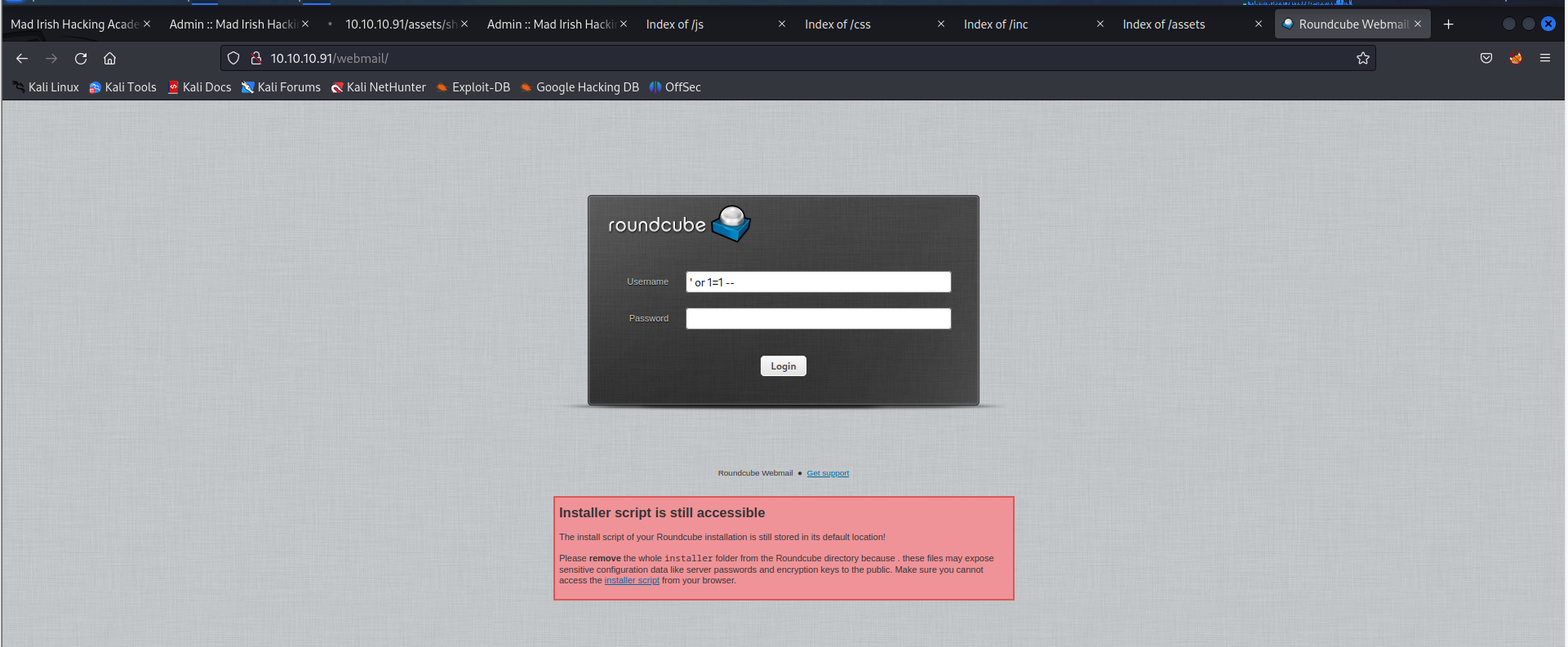Go back to the previous page

point(22,59)
